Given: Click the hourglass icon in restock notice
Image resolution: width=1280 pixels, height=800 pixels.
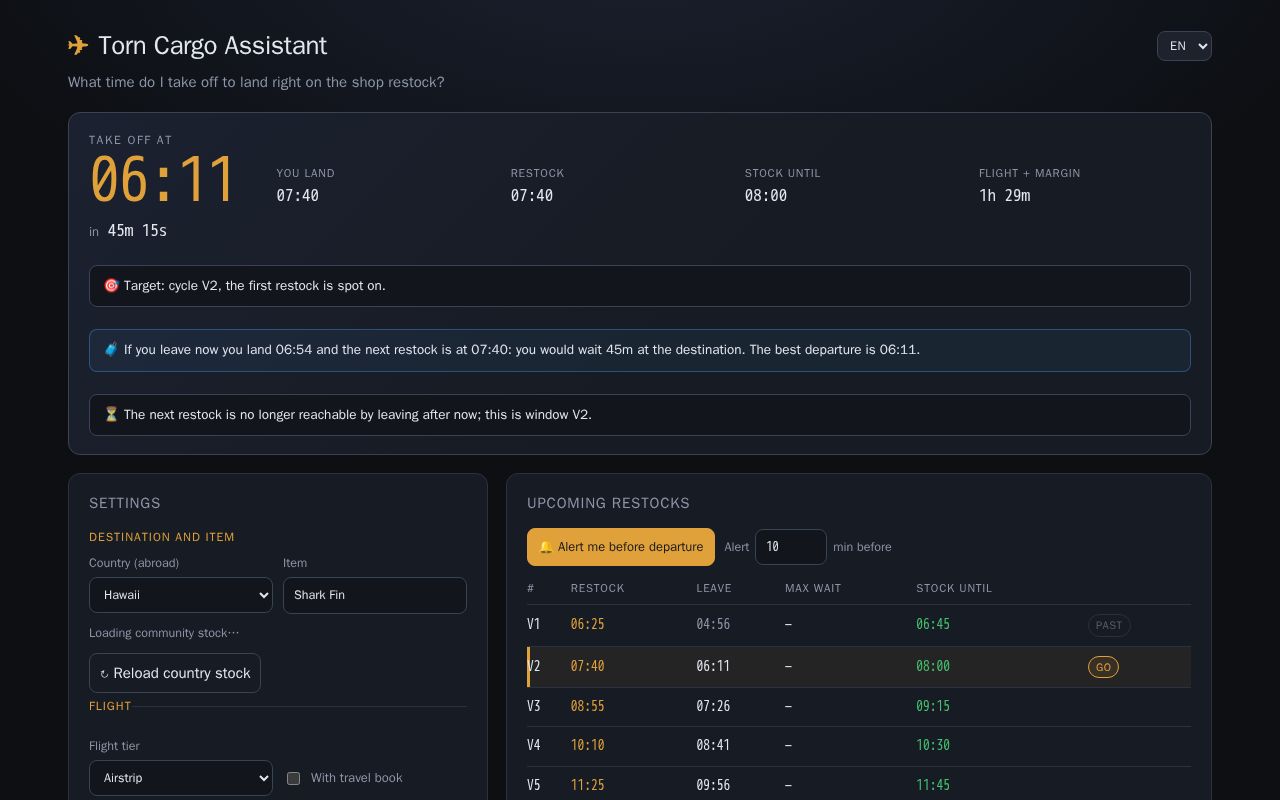Looking at the screenshot, I should coord(111,415).
